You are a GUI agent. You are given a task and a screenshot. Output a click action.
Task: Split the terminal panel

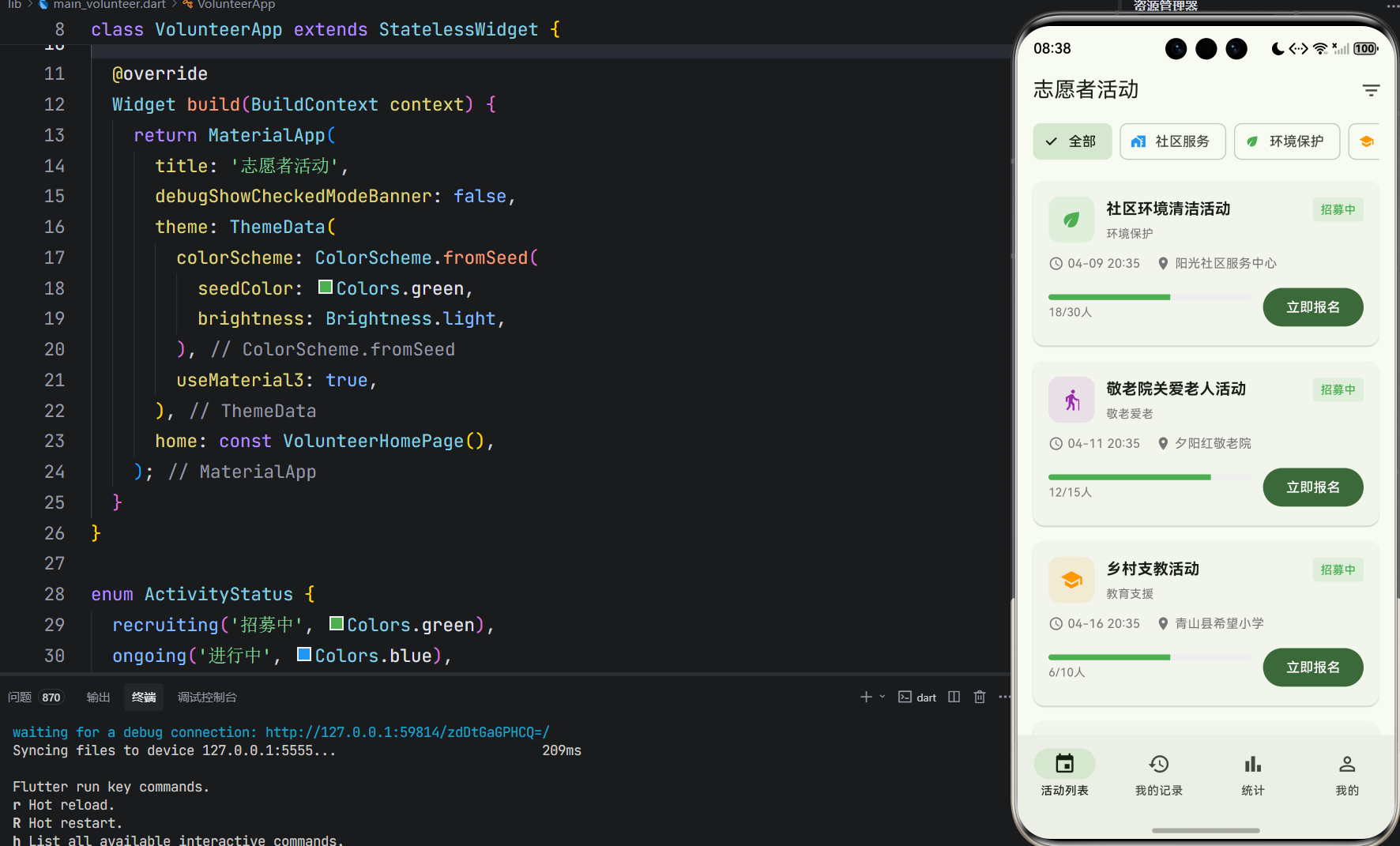(x=954, y=697)
